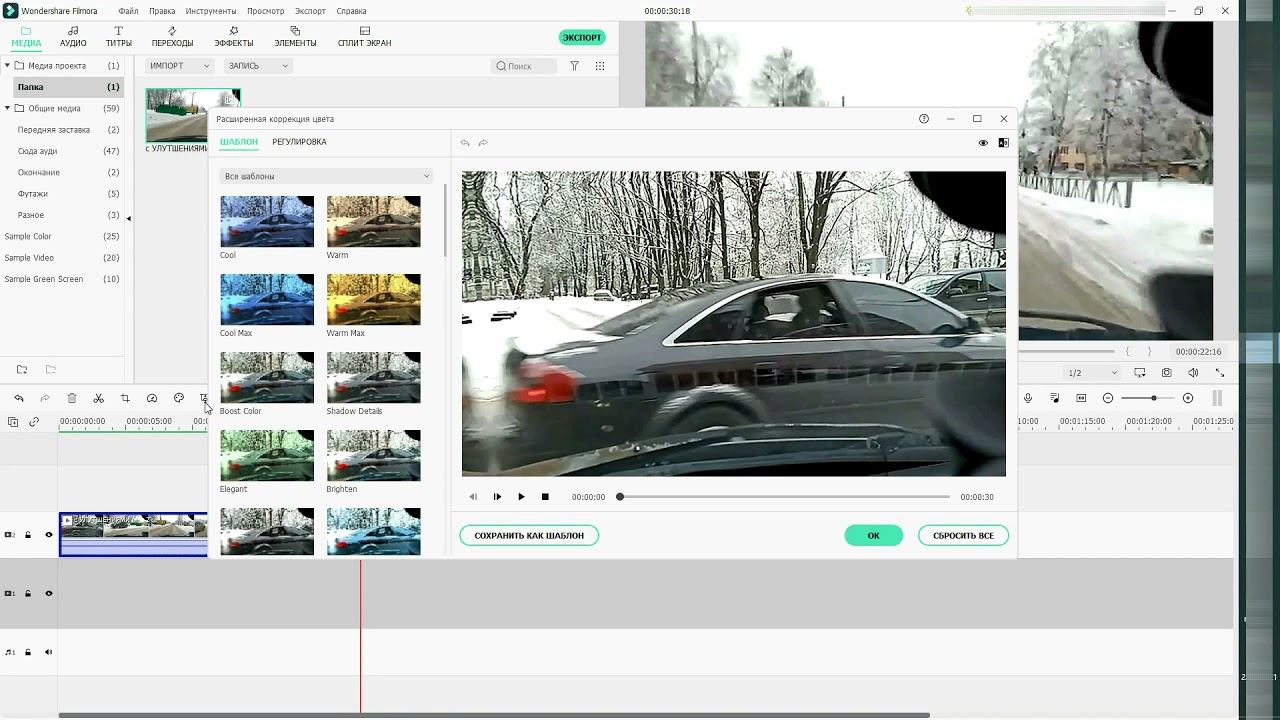Hide video track 2 with its eye icon
1280x720 pixels.
pos(48,535)
